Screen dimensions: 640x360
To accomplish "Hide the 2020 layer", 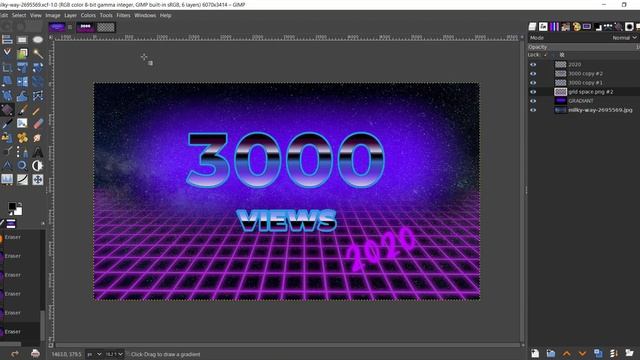I will pyautogui.click(x=533, y=64).
